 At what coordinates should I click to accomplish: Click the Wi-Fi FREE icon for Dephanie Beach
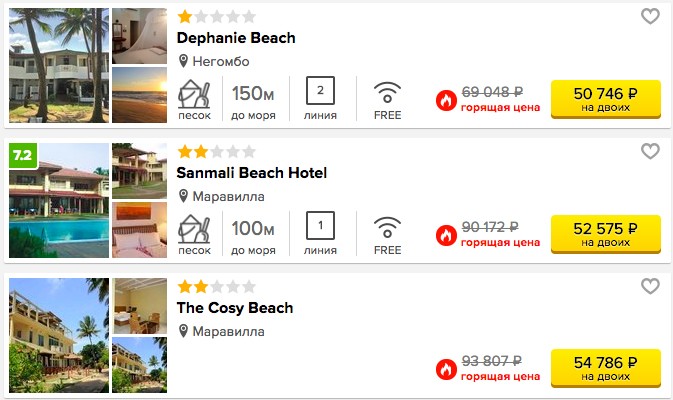click(x=387, y=92)
